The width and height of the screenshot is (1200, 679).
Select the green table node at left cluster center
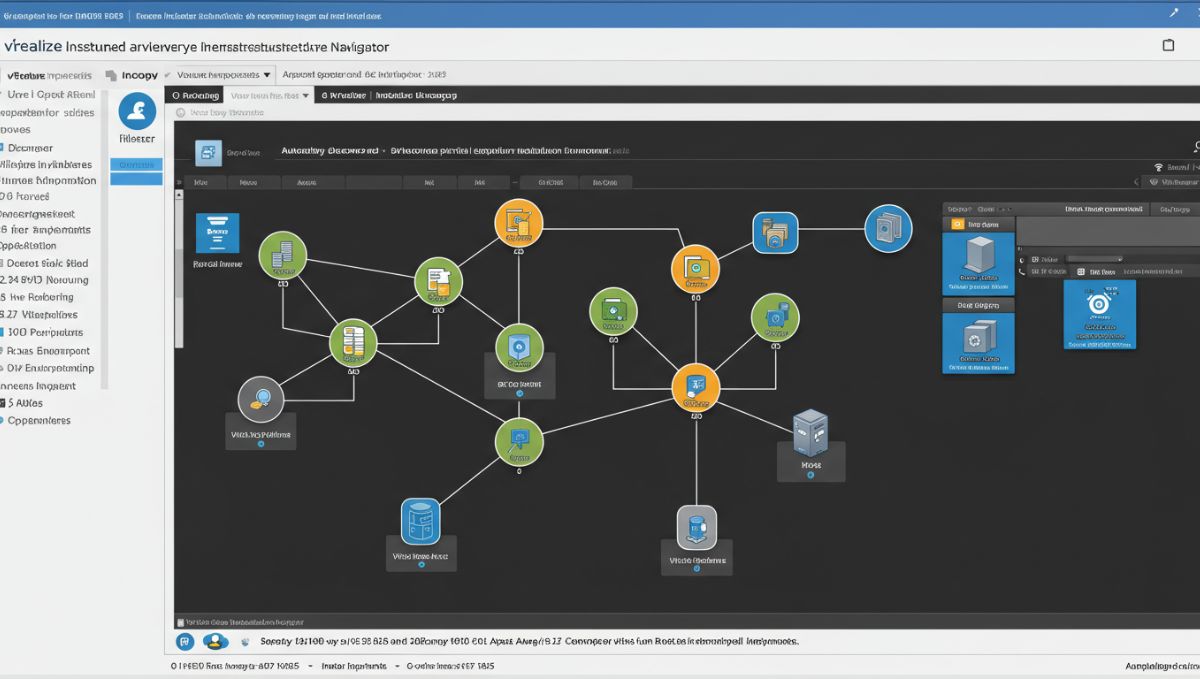pos(353,343)
